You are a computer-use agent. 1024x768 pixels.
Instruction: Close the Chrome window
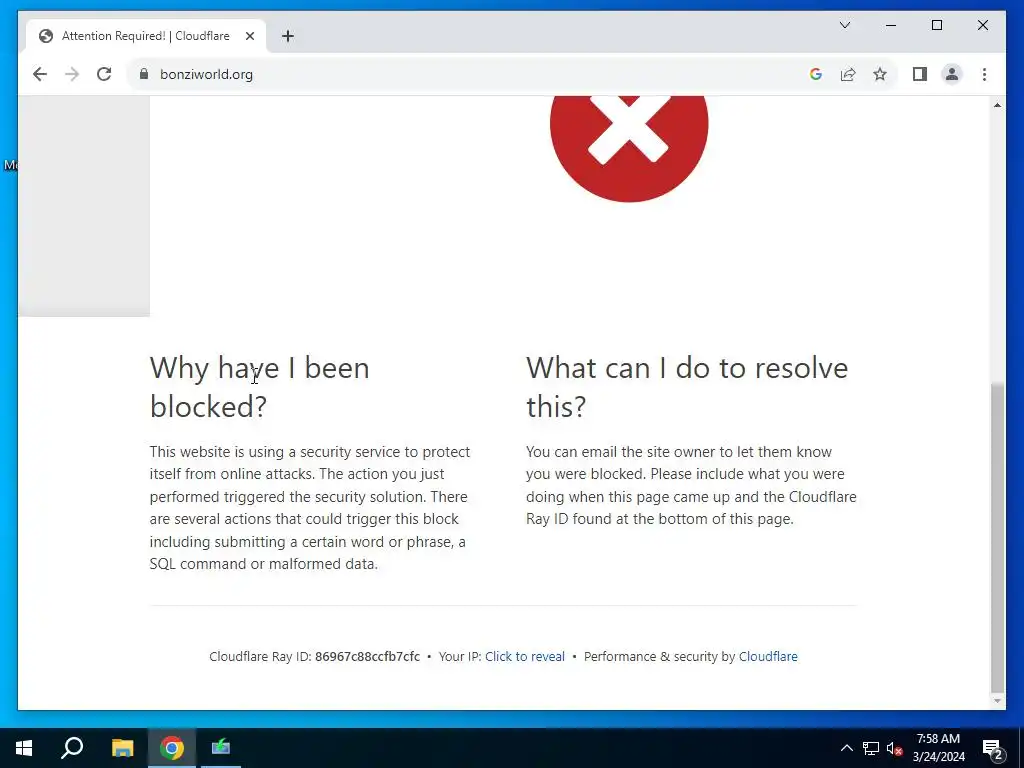tap(982, 25)
